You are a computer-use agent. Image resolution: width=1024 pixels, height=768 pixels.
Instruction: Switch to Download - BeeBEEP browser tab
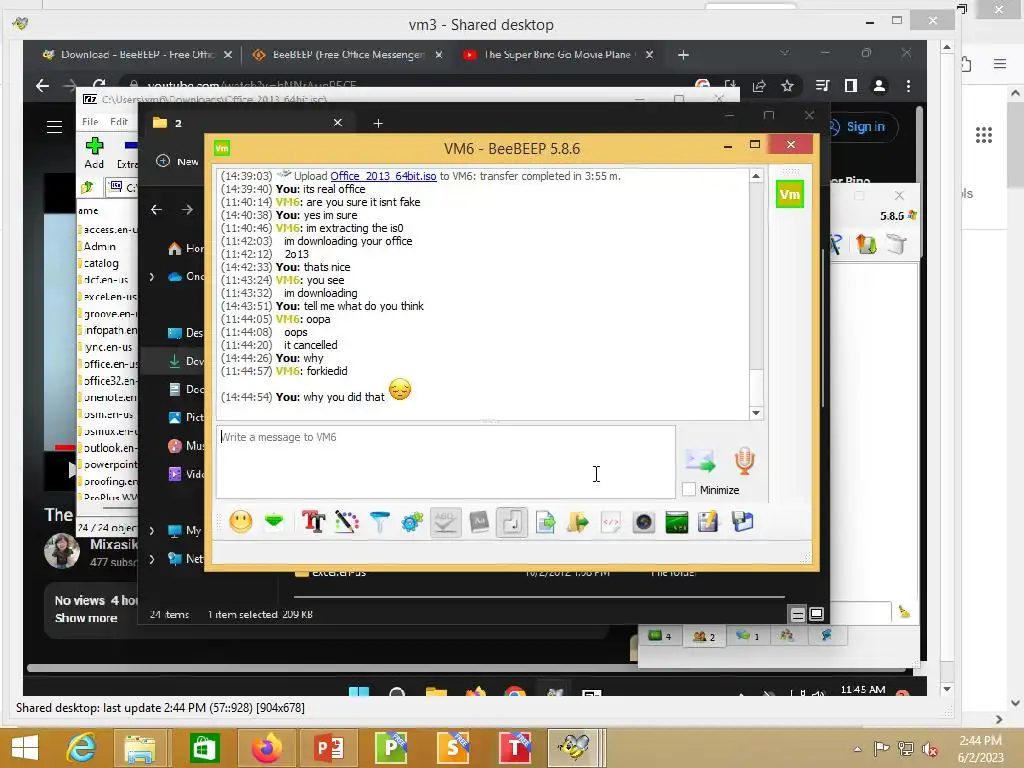[x=137, y=55]
